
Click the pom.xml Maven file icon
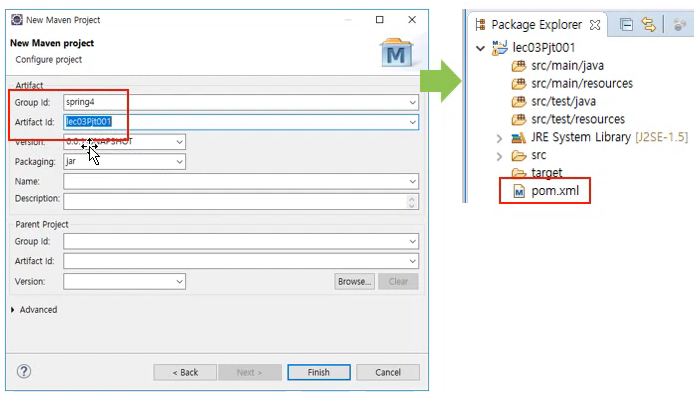(x=519, y=191)
